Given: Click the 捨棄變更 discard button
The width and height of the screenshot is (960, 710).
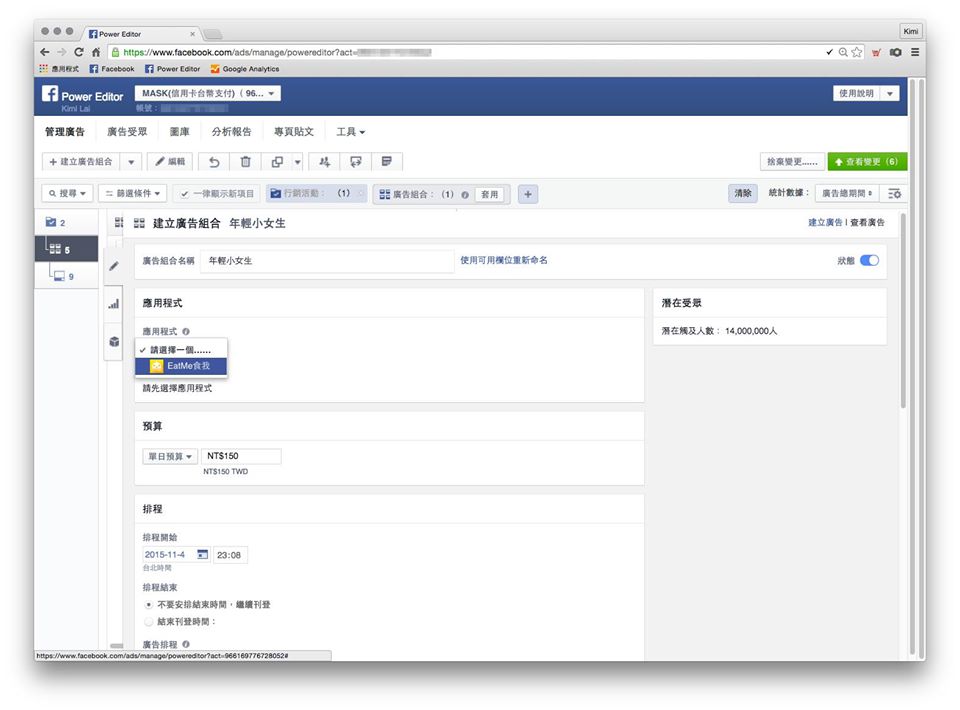Looking at the screenshot, I should click(x=792, y=162).
